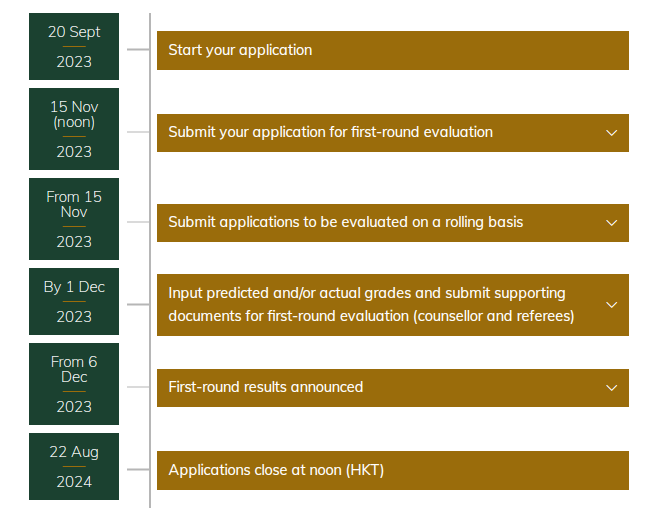Screen dimensions: 665x518
Task: Select the 'By 1 Dec' date label
Action: (x=74, y=287)
